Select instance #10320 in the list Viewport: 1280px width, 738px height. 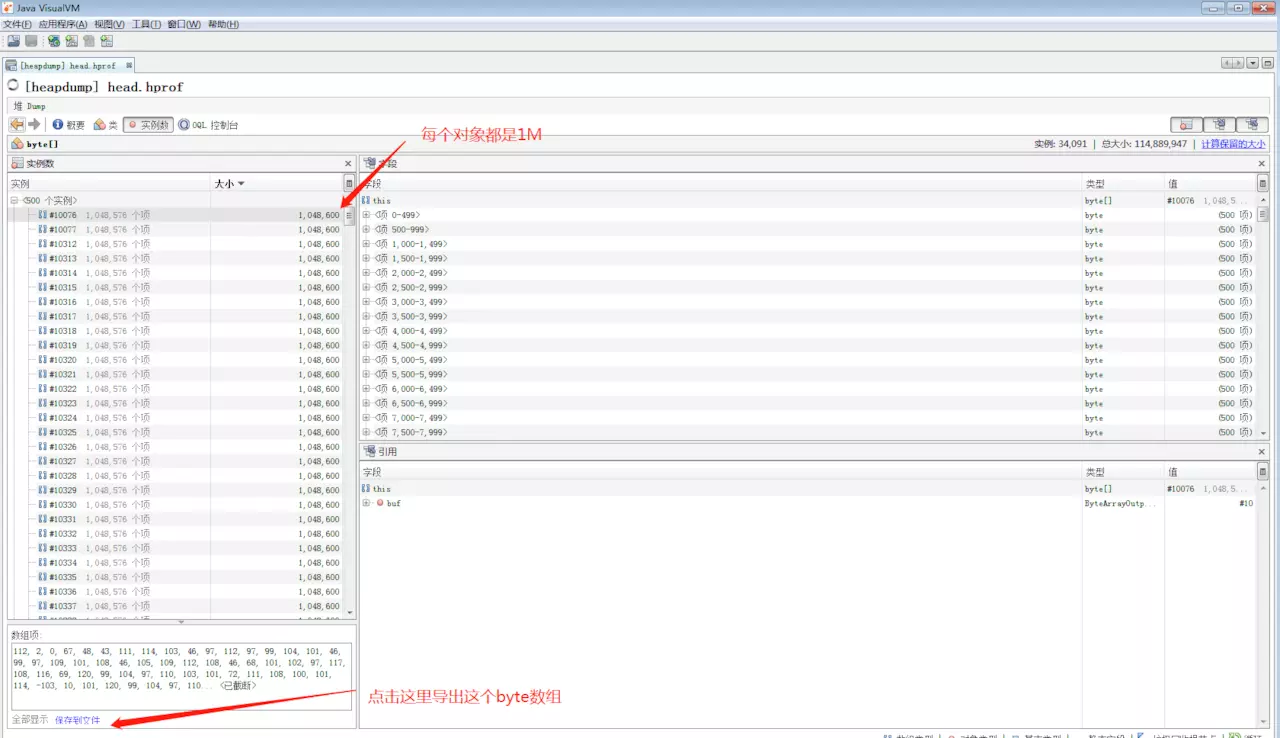pyautogui.click(x=175, y=360)
